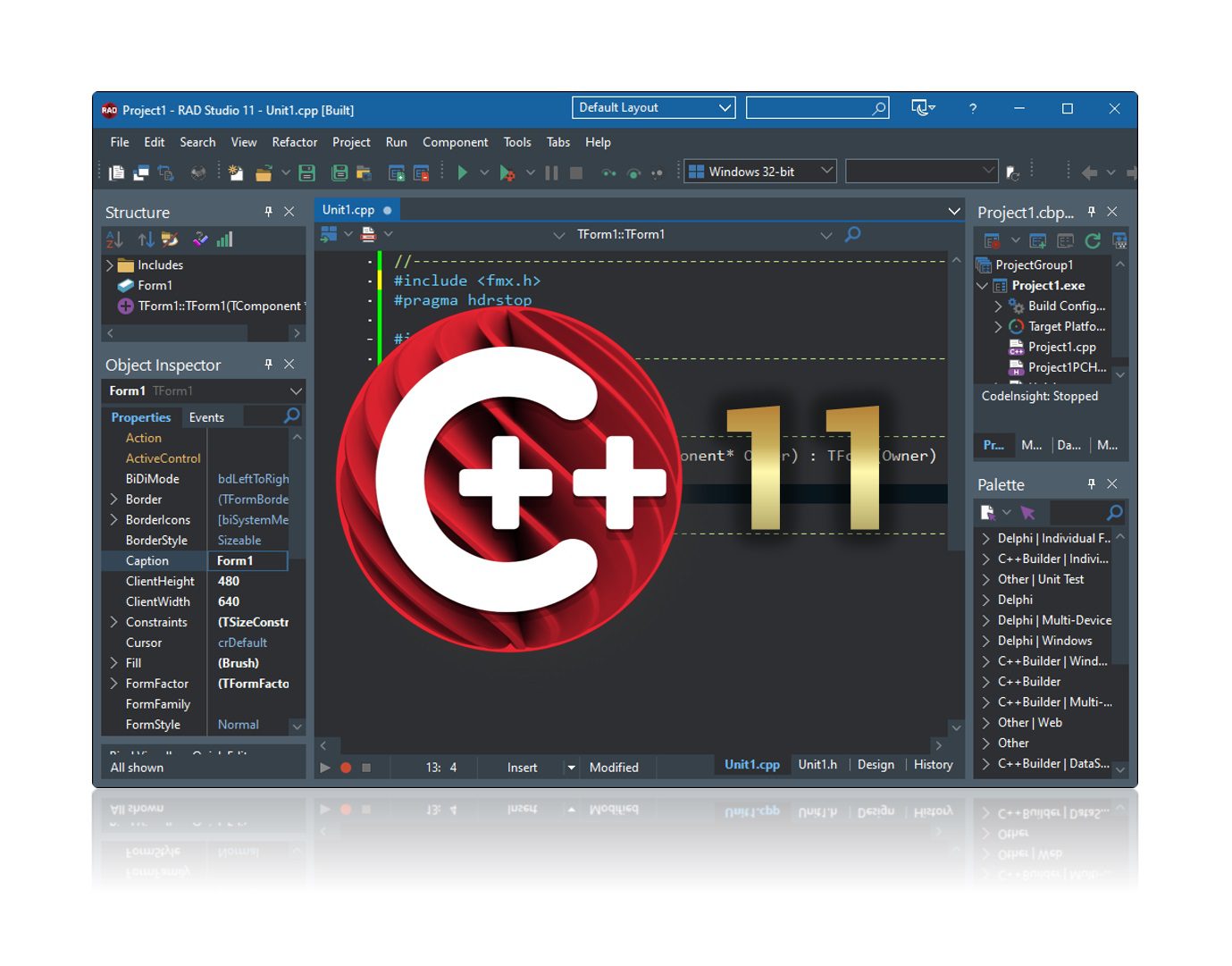This screenshot has height=966, width=1232.
Task: Pin the Palette panel
Action: coord(1091,483)
